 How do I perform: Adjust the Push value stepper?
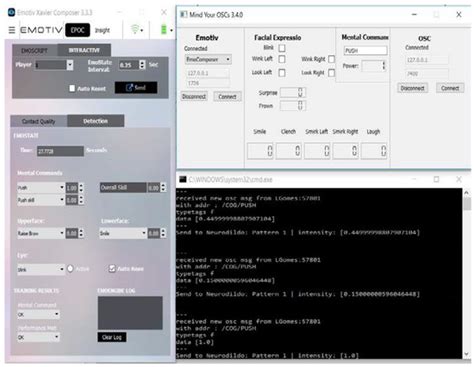(81, 188)
